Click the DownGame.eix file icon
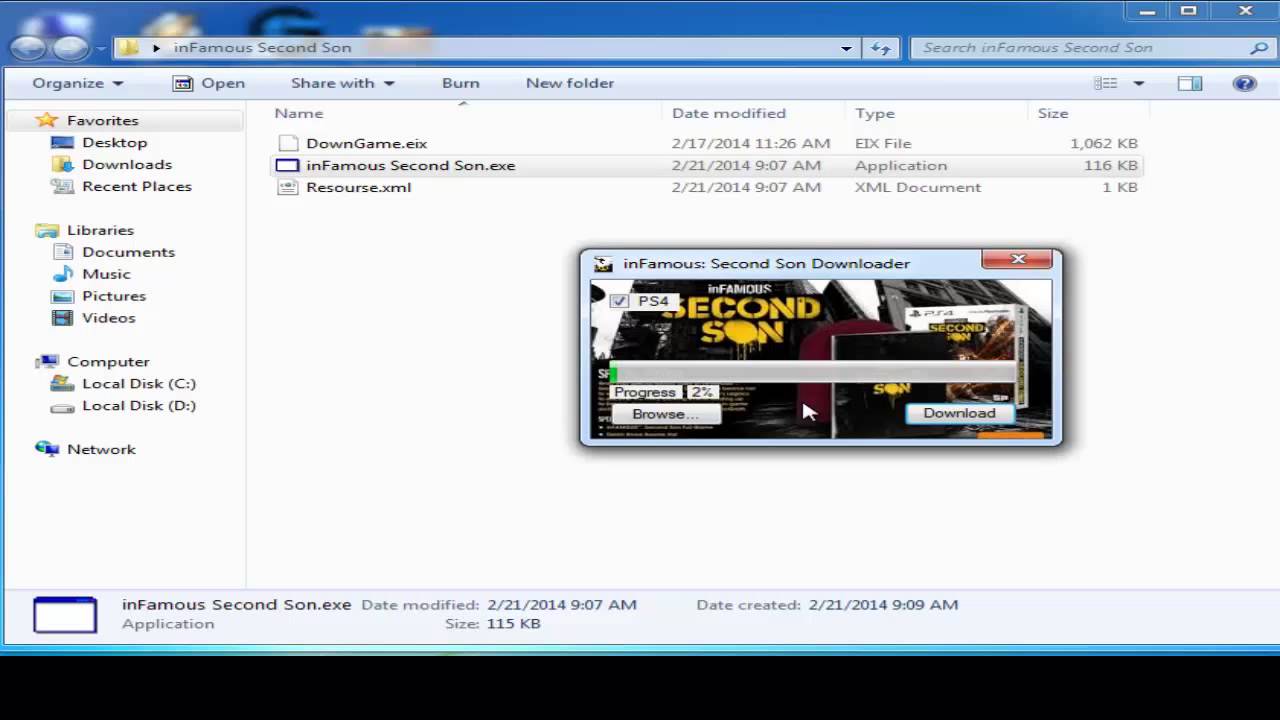 [x=288, y=143]
